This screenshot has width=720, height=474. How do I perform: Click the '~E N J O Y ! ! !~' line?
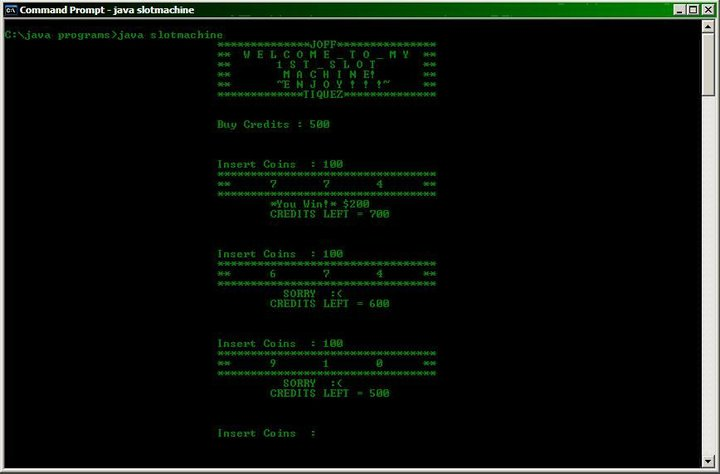point(333,85)
